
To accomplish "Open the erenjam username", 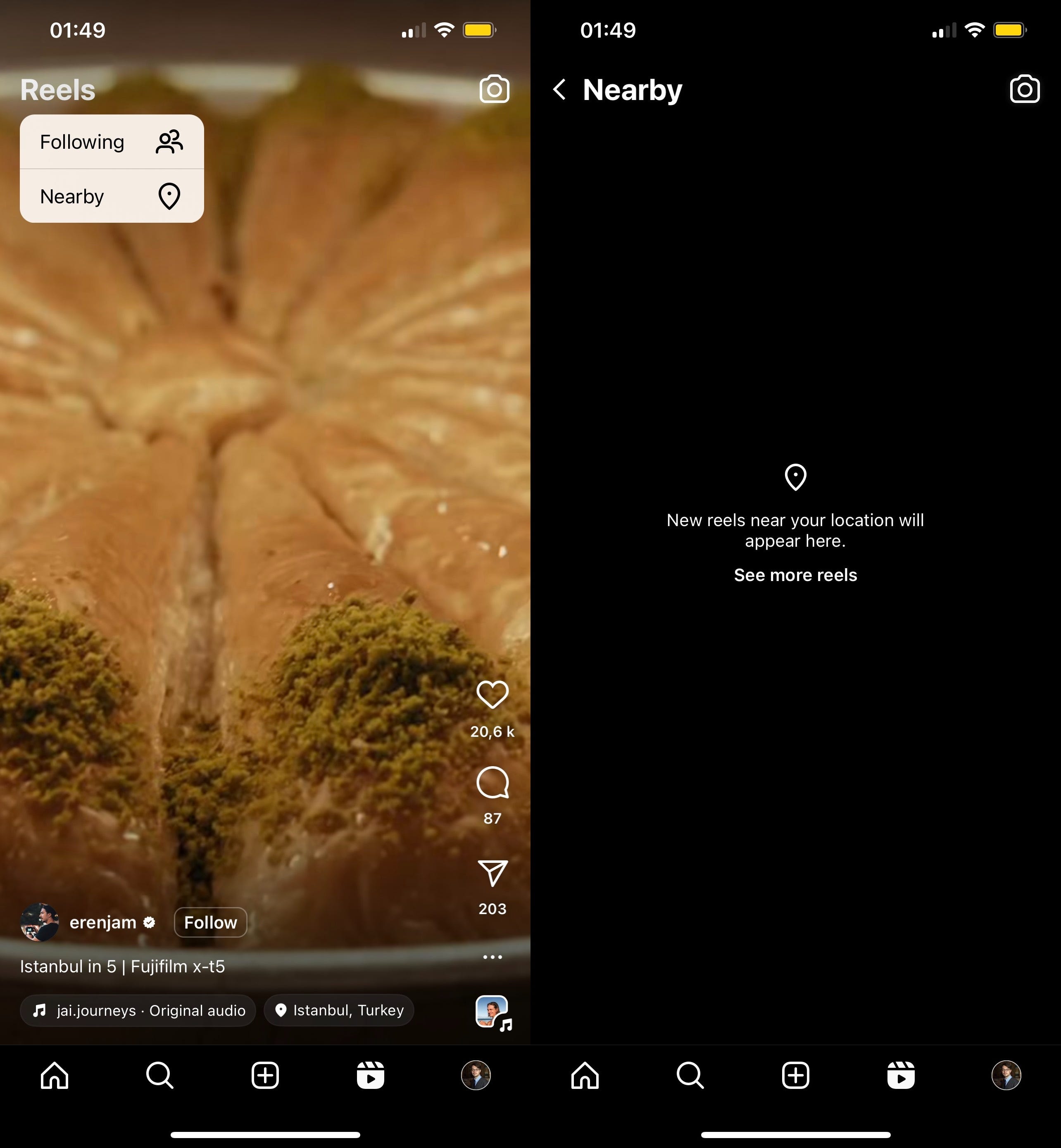I will point(103,922).
